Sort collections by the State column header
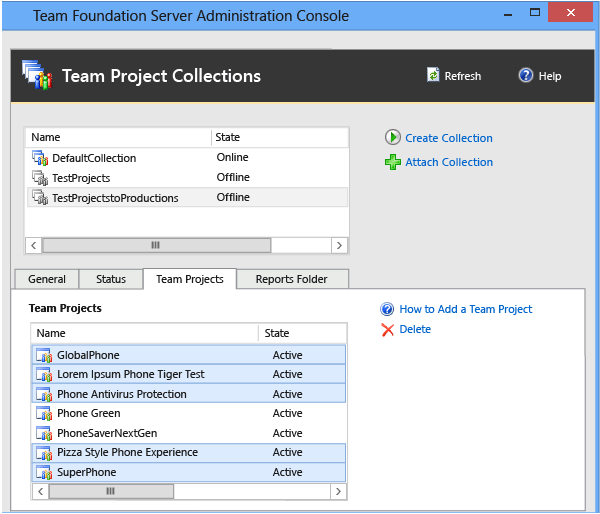Screen dimensions: 600x514 tap(228, 137)
